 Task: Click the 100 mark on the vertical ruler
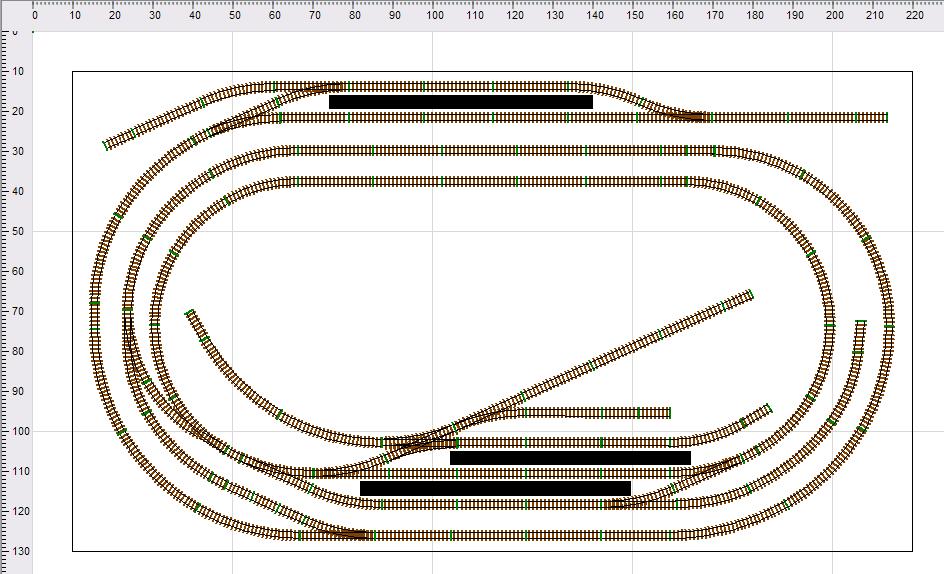pos(20,431)
